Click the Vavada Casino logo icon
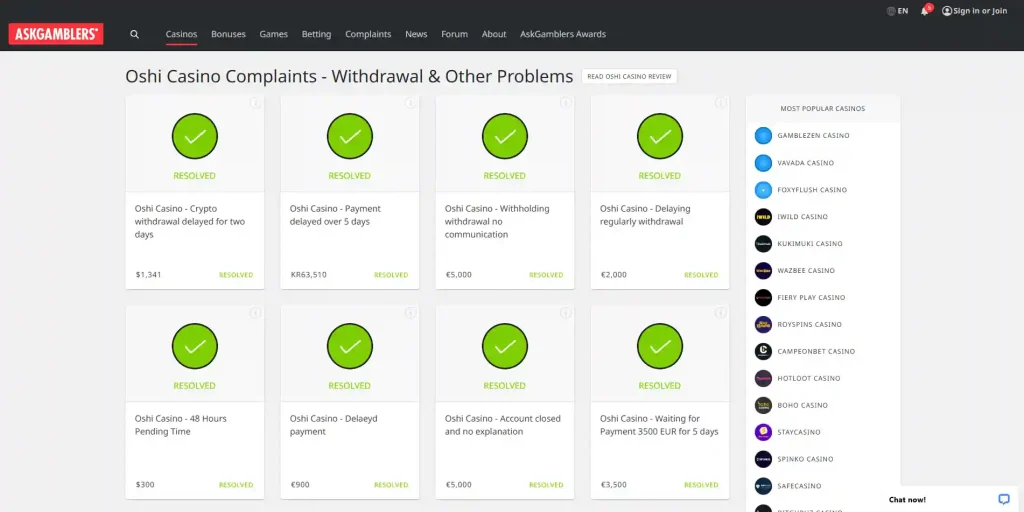Image resolution: width=1024 pixels, height=512 pixels. [x=763, y=163]
